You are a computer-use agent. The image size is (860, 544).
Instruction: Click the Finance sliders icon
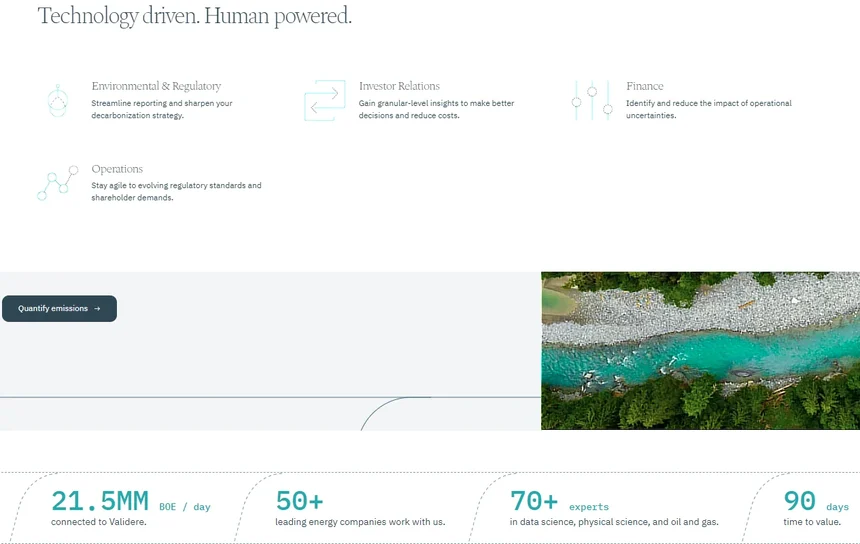[x=592, y=100]
